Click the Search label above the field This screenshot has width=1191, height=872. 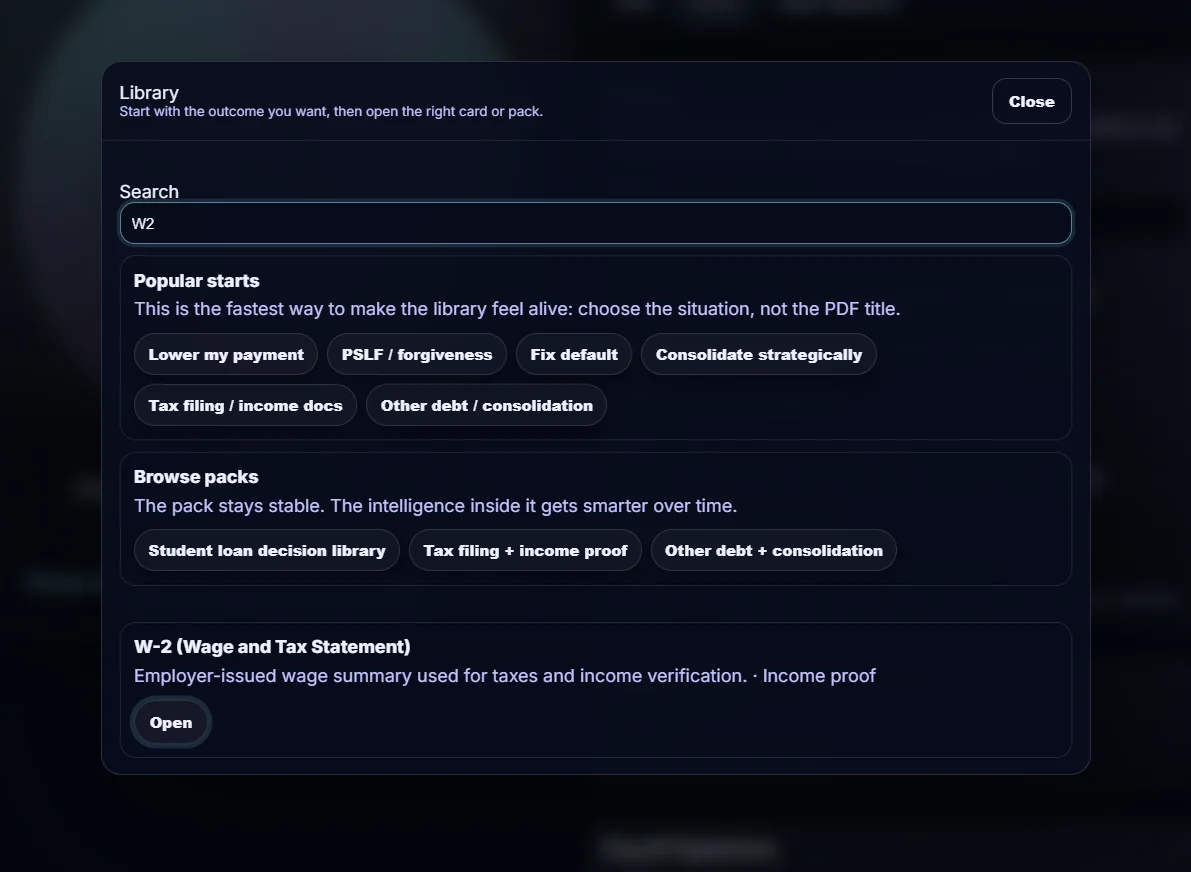149,192
